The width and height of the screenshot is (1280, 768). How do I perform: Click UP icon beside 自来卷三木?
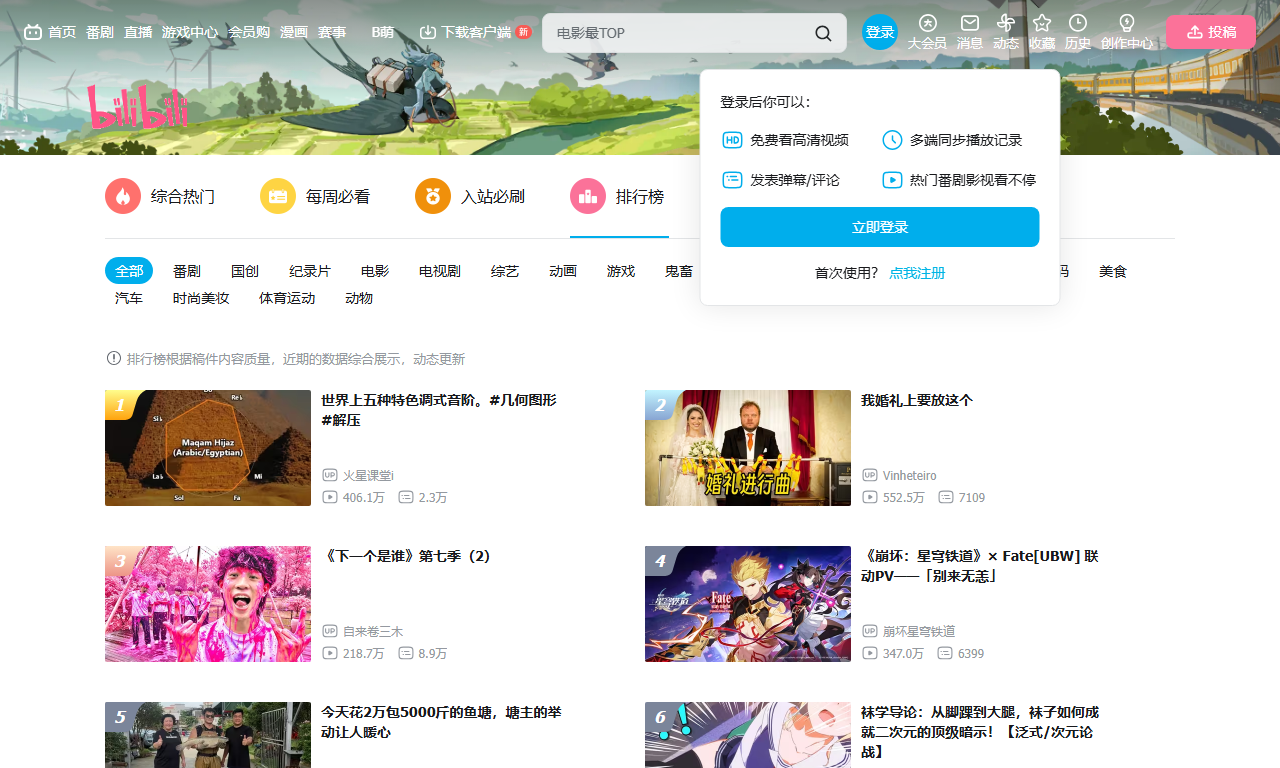click(x=330, y=631)
